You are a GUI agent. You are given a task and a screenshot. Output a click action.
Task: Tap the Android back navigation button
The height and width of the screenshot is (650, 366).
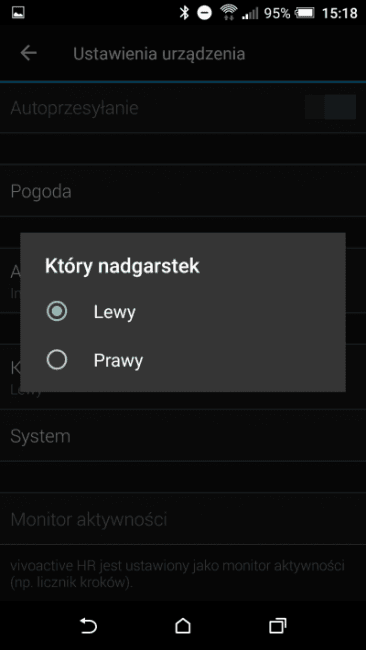pos(88,626)
